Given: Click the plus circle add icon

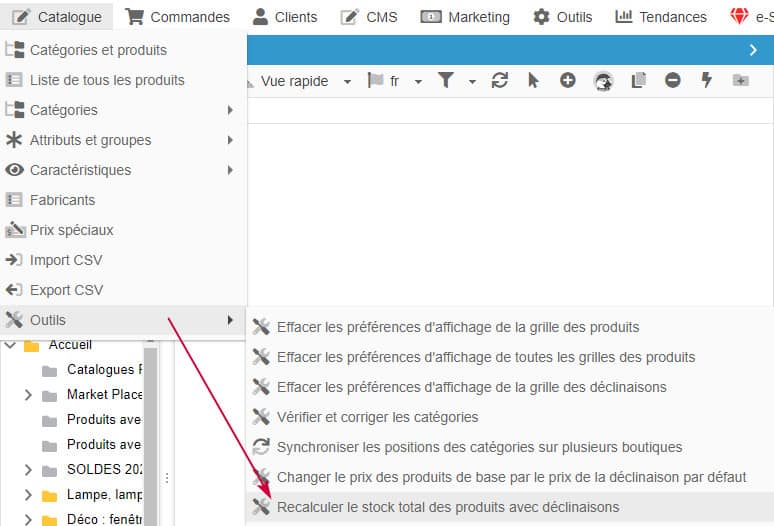Looking at the screenshot, I should click(568, 81).
